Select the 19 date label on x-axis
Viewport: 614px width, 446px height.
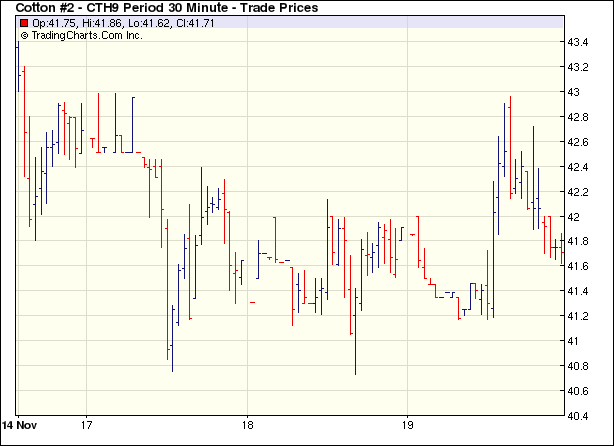(408, 423)
